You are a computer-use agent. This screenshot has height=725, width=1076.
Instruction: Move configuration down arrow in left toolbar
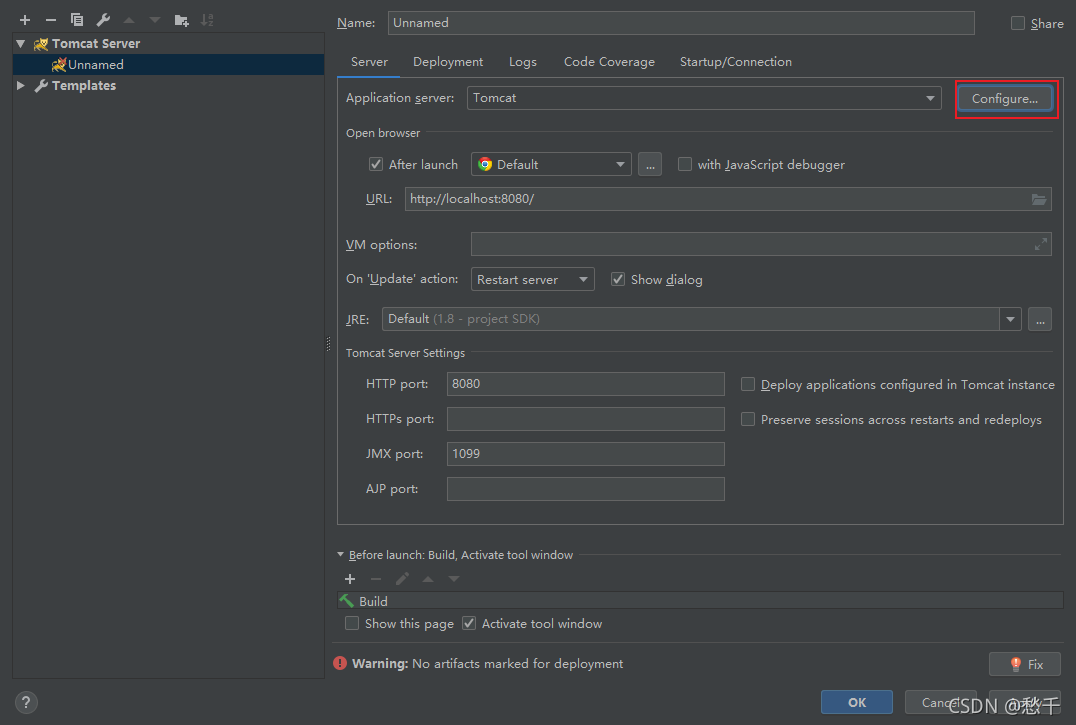[154, 20]
